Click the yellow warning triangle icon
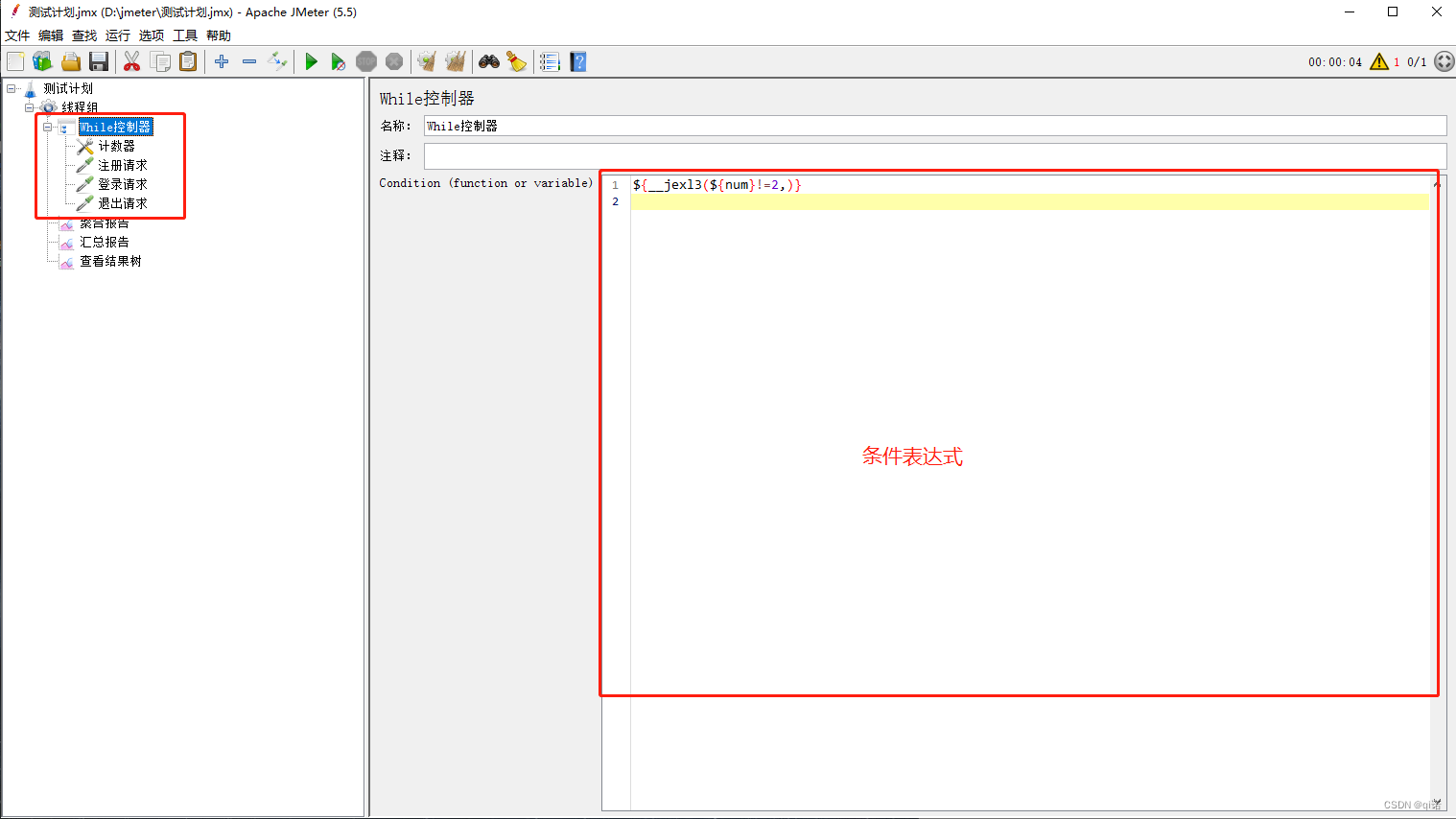1456x819 pixels. [x=1379, y=61]
